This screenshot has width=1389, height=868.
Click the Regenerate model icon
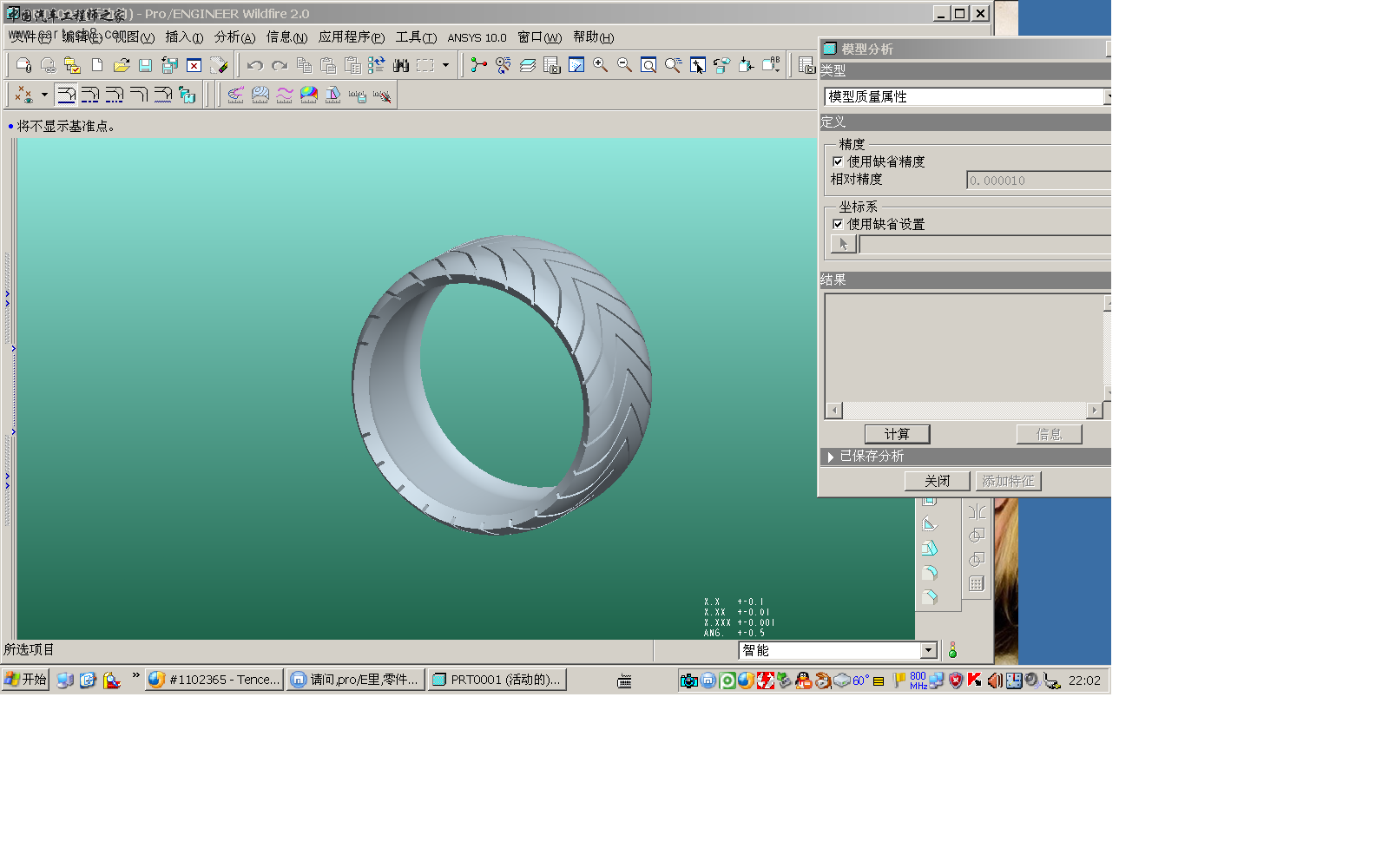[377, 65]
